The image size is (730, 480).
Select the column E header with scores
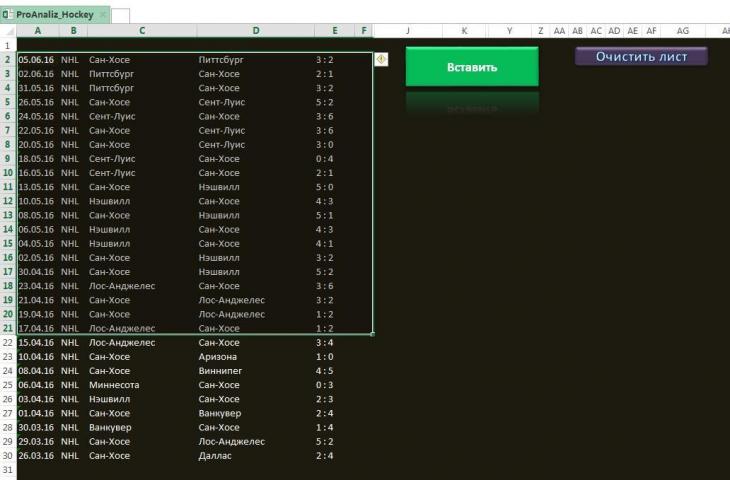(x=334, y=31)
